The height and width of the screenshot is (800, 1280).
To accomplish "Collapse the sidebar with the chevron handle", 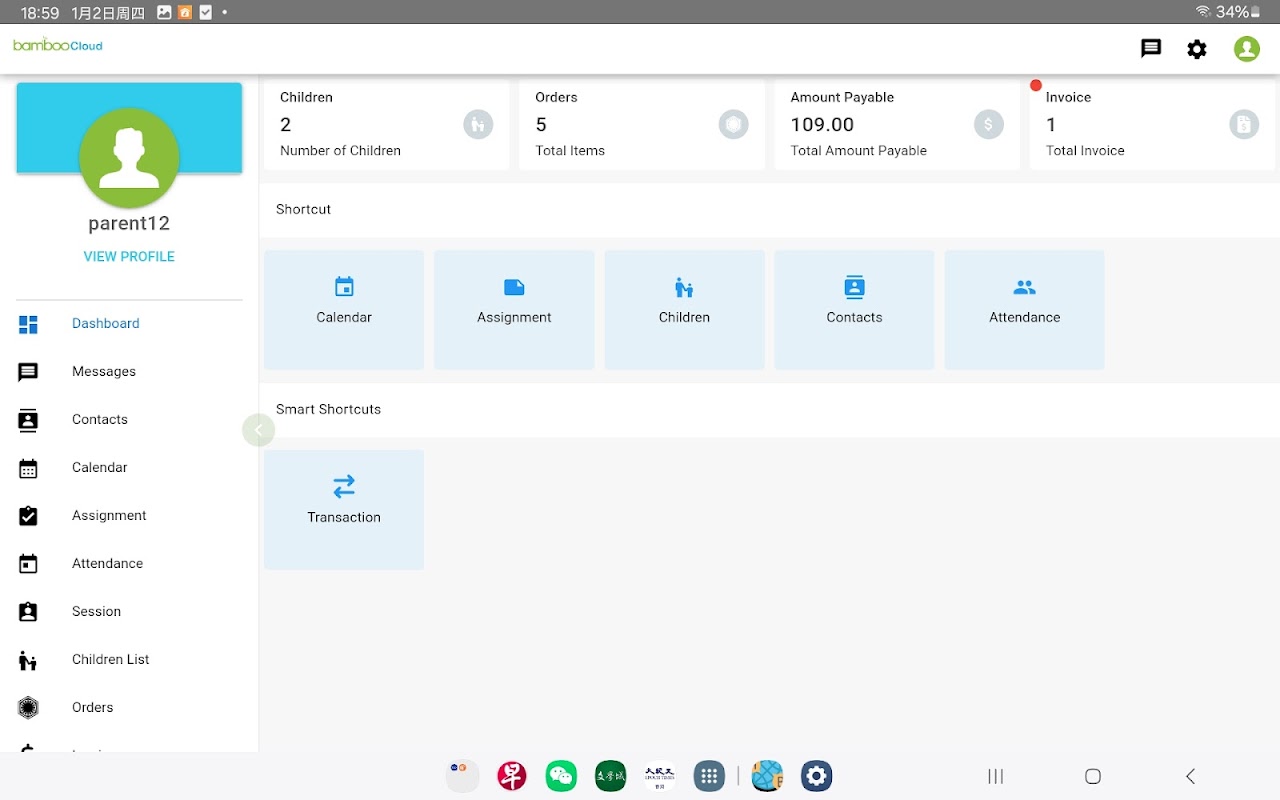I will tap(258, 430).
